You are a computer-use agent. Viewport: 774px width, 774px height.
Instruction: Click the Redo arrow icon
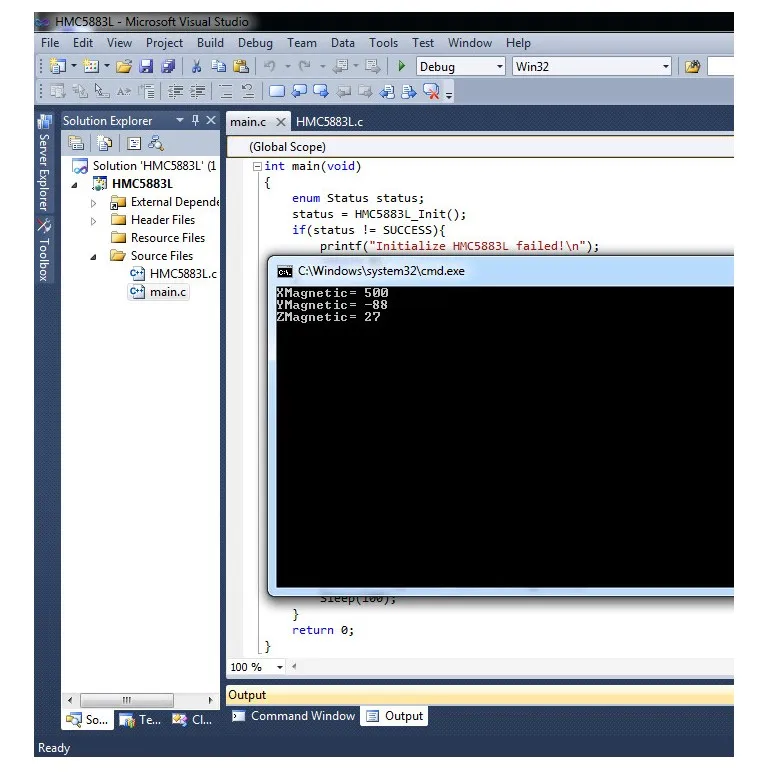tap(305, 66)
